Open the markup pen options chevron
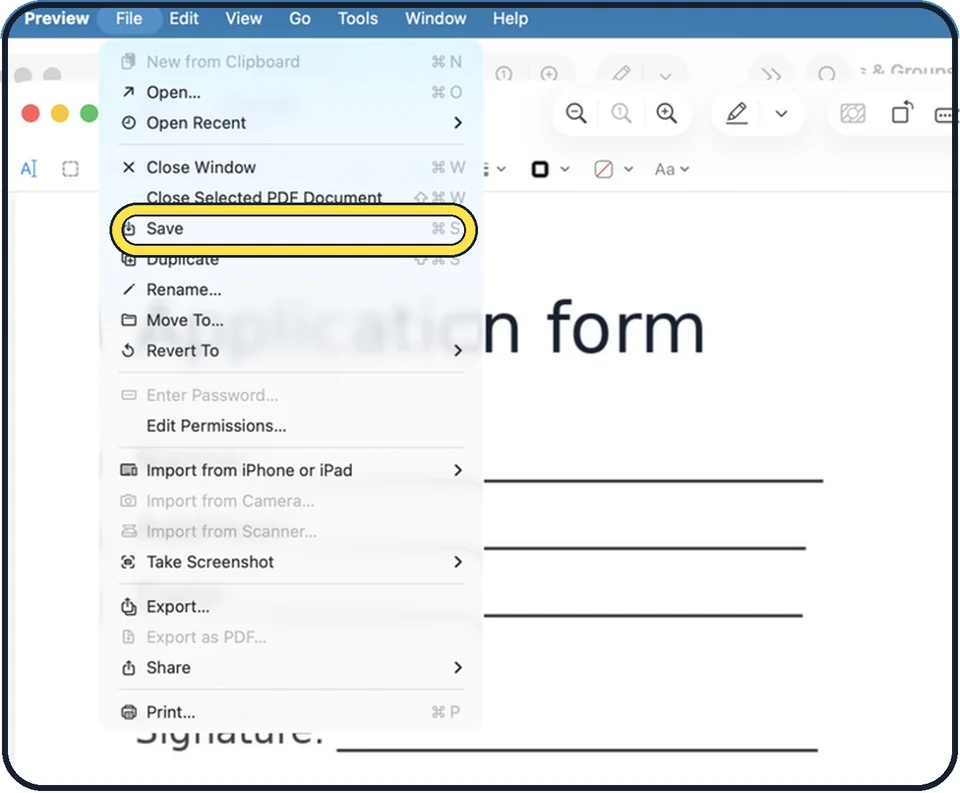 (781, 113)
